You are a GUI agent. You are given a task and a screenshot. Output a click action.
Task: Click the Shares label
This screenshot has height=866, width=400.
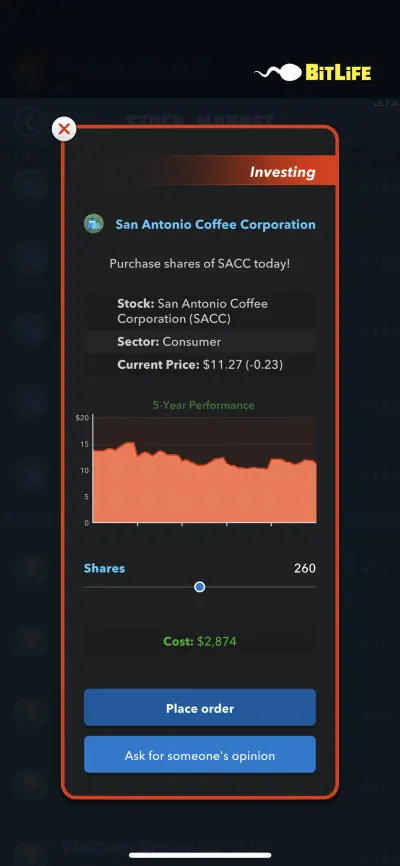(x=104, y=568)
